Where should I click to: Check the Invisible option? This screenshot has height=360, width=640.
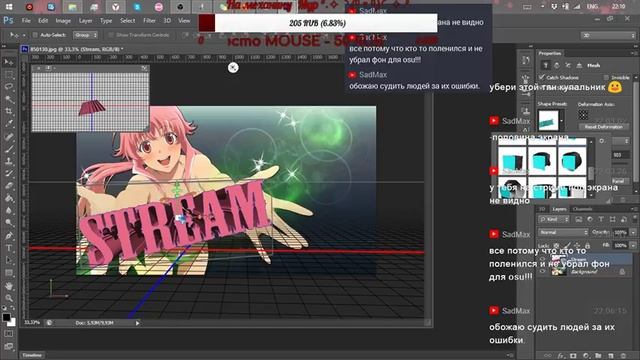pos(606,77)
